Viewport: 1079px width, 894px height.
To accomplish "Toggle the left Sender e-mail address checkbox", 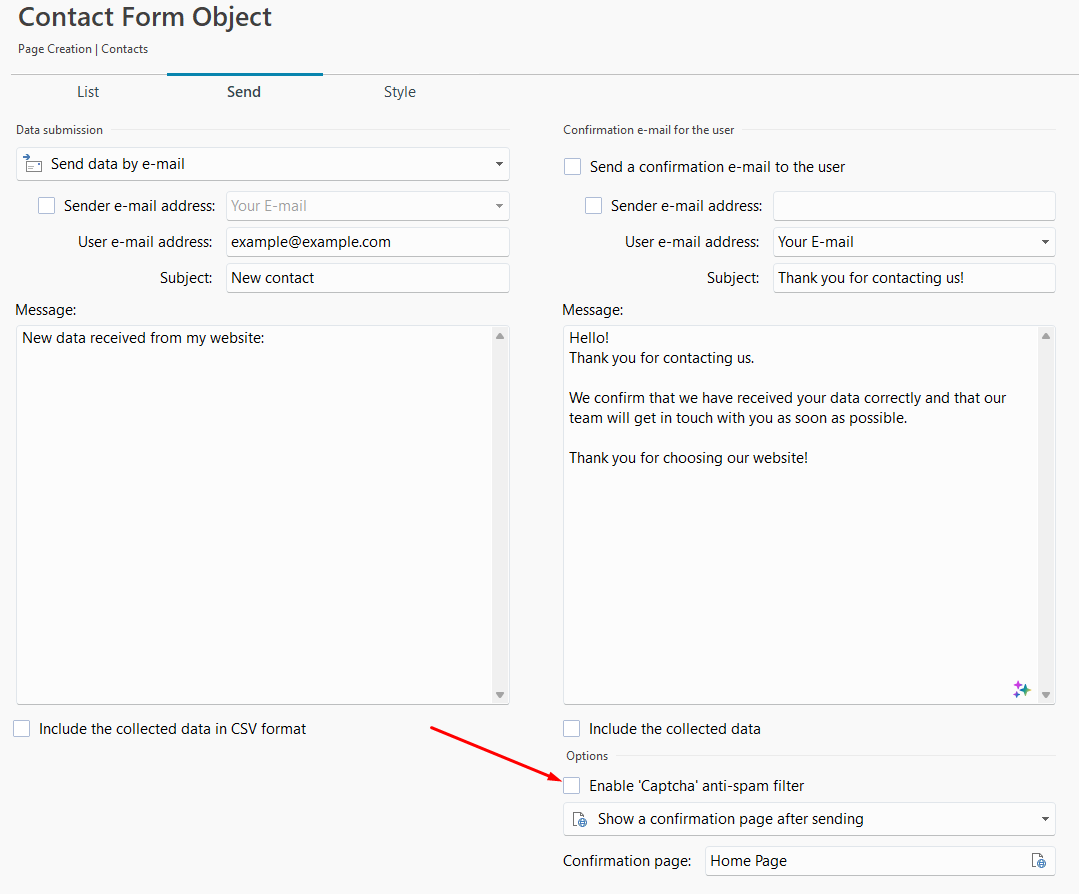I will (x=47, y=206).
